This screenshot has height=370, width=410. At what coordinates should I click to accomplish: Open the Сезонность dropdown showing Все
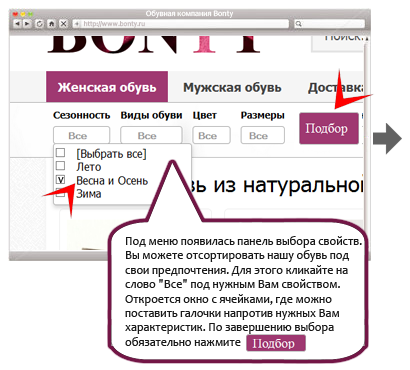tap(81, 135)
